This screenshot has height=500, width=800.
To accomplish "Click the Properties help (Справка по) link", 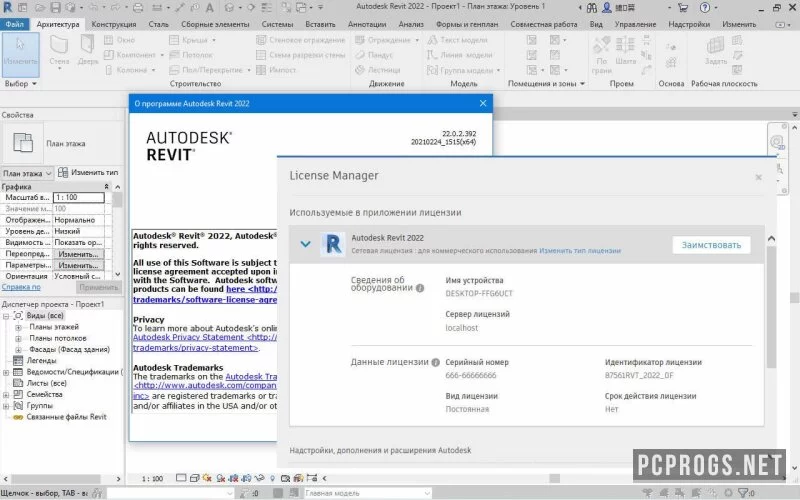I will 21,287.
